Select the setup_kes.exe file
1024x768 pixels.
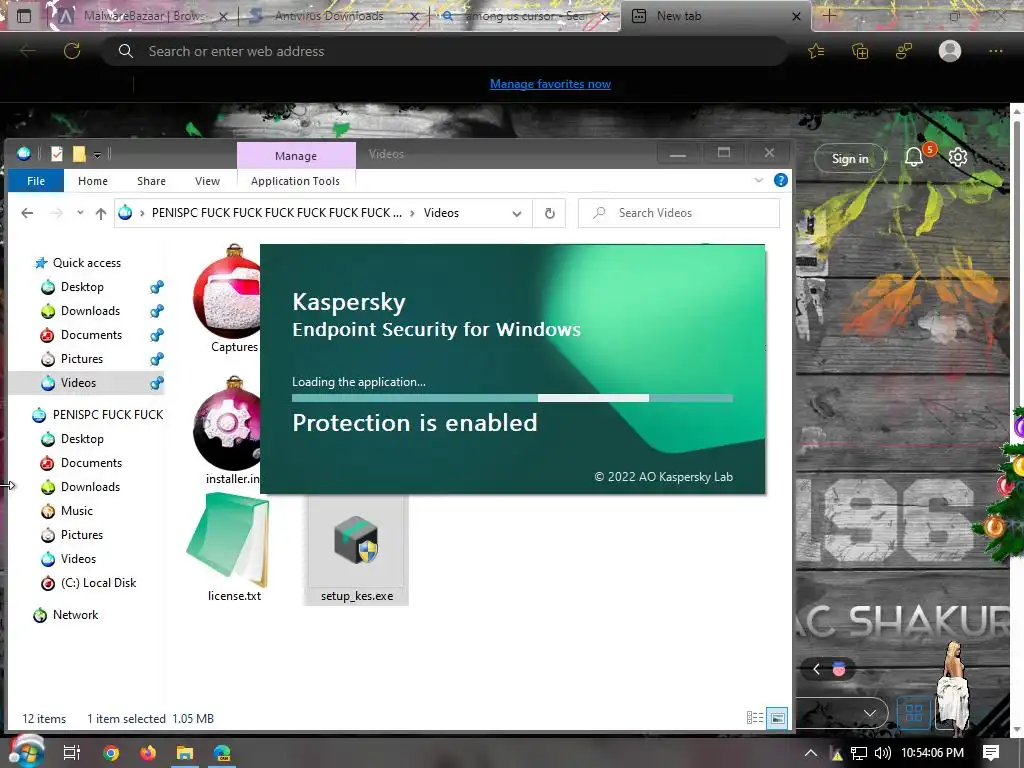(356, 550)
